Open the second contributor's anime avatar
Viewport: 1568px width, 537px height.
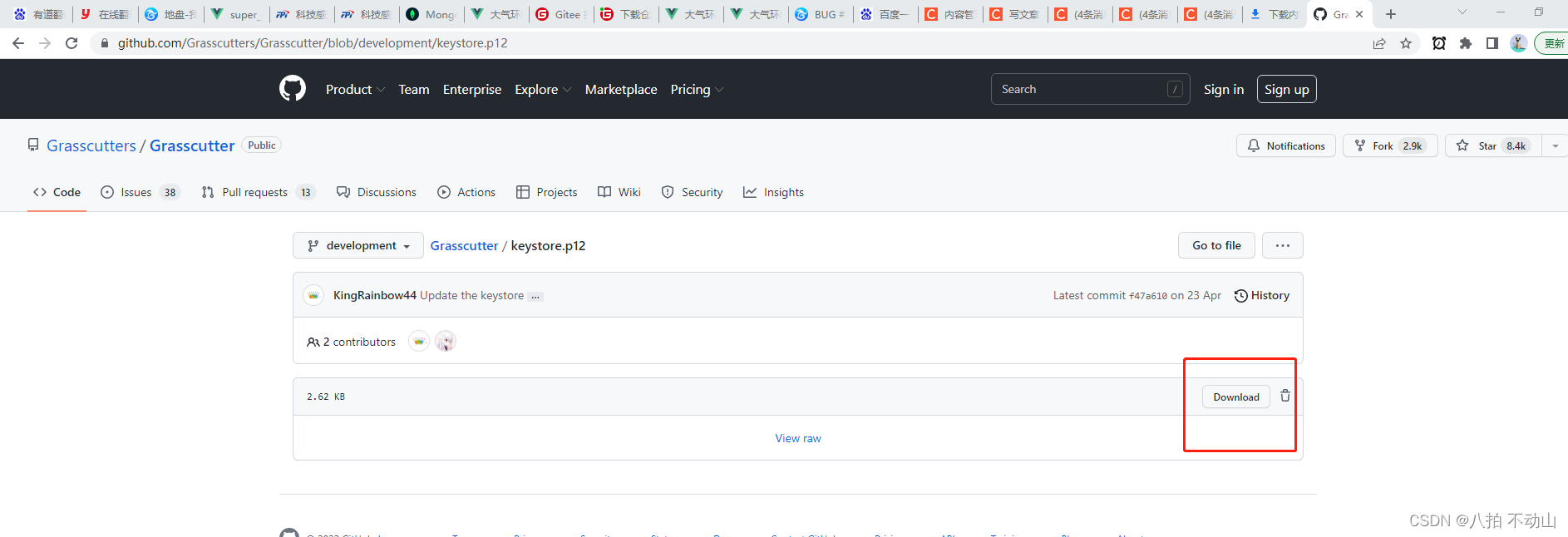tap(446, 341)
